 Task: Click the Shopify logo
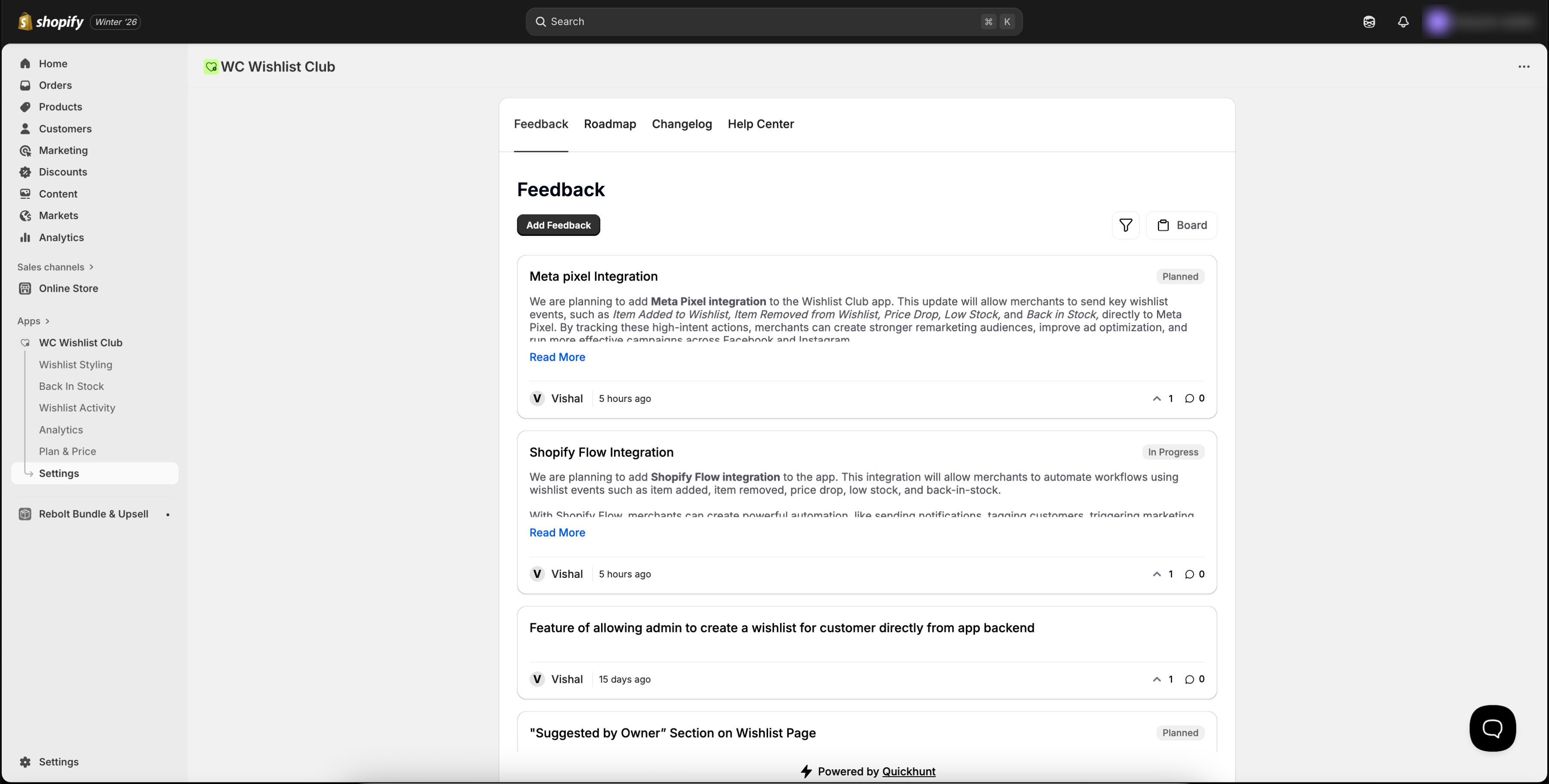point(51,22)
